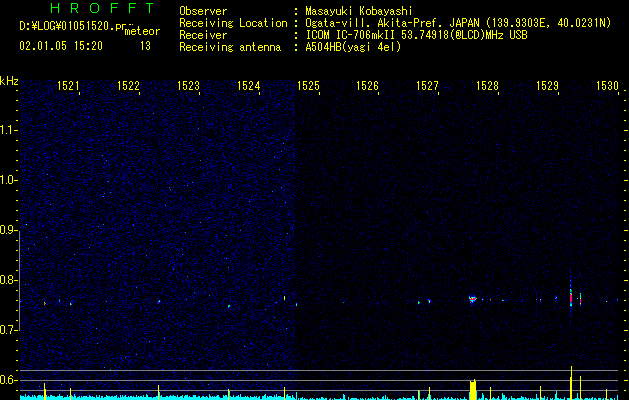
Task: Click the bright meteor echo blob near 1528
Action: pyautogui.click(x=473, y=299)
